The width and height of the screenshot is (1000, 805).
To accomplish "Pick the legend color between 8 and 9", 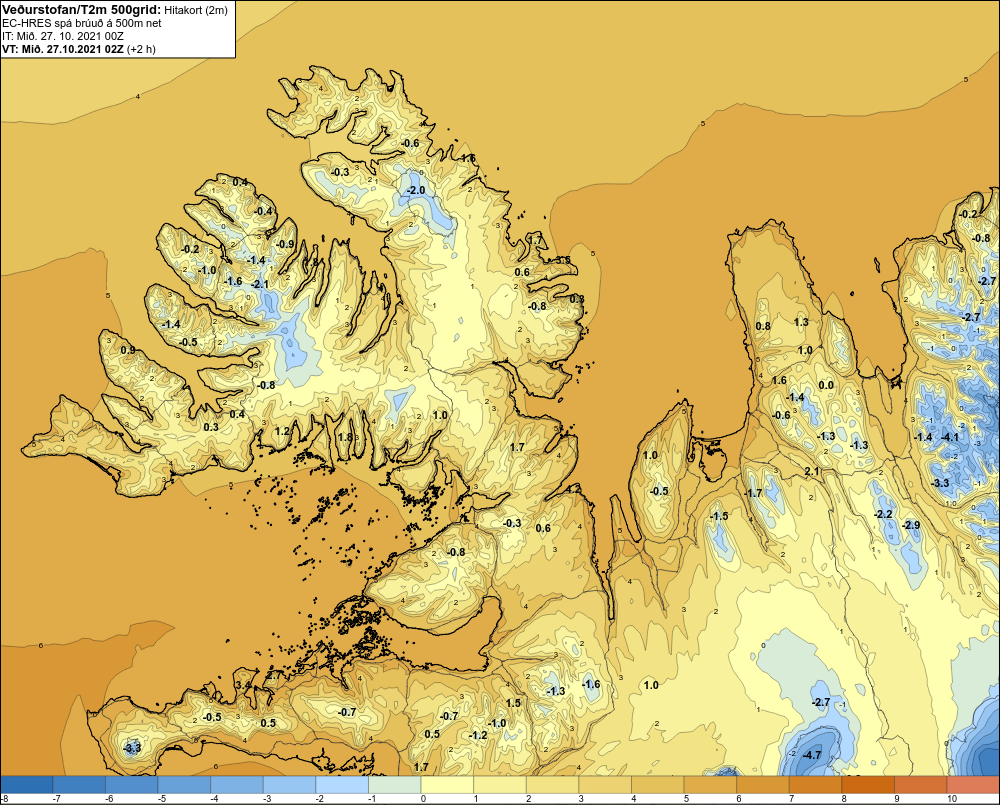I will [867, 785].
